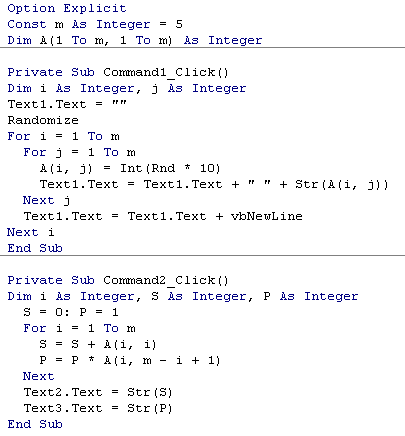This screenshot has height=436, width=405.
Task: Click the outer For i loop line
Action: [x=63, y=136]
